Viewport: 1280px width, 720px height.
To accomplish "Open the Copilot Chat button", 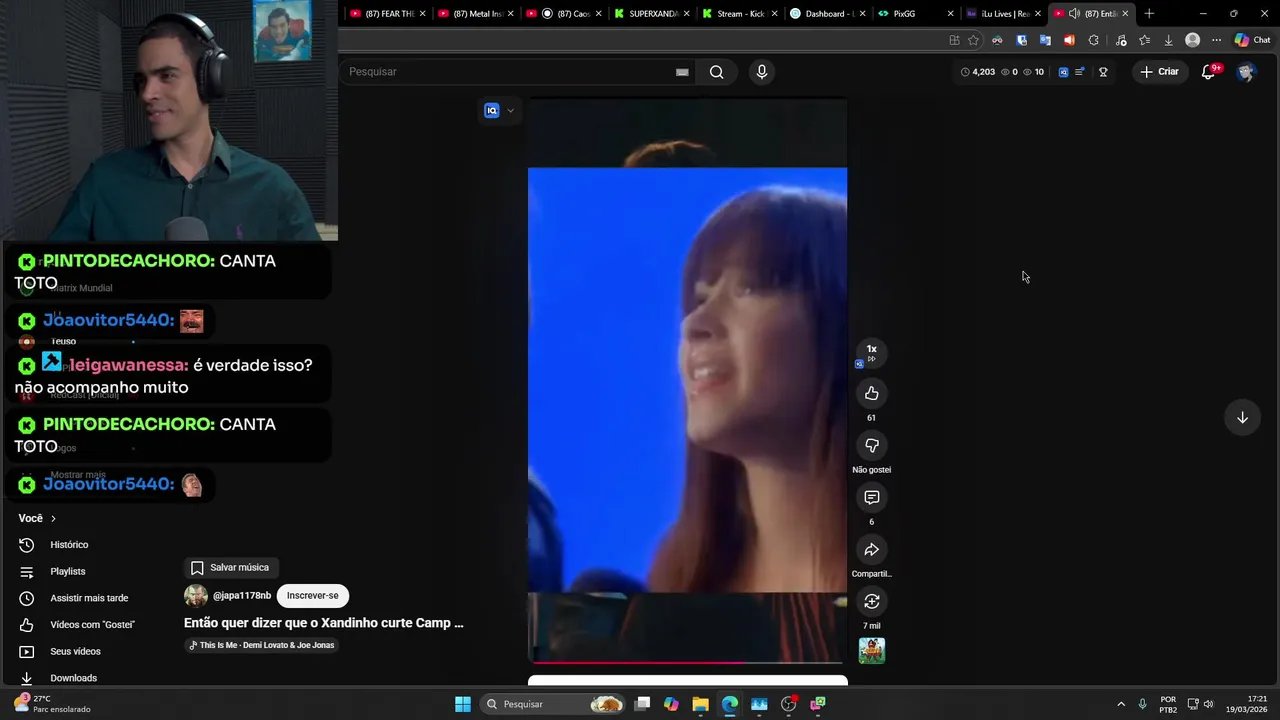I will point(1252,40).
